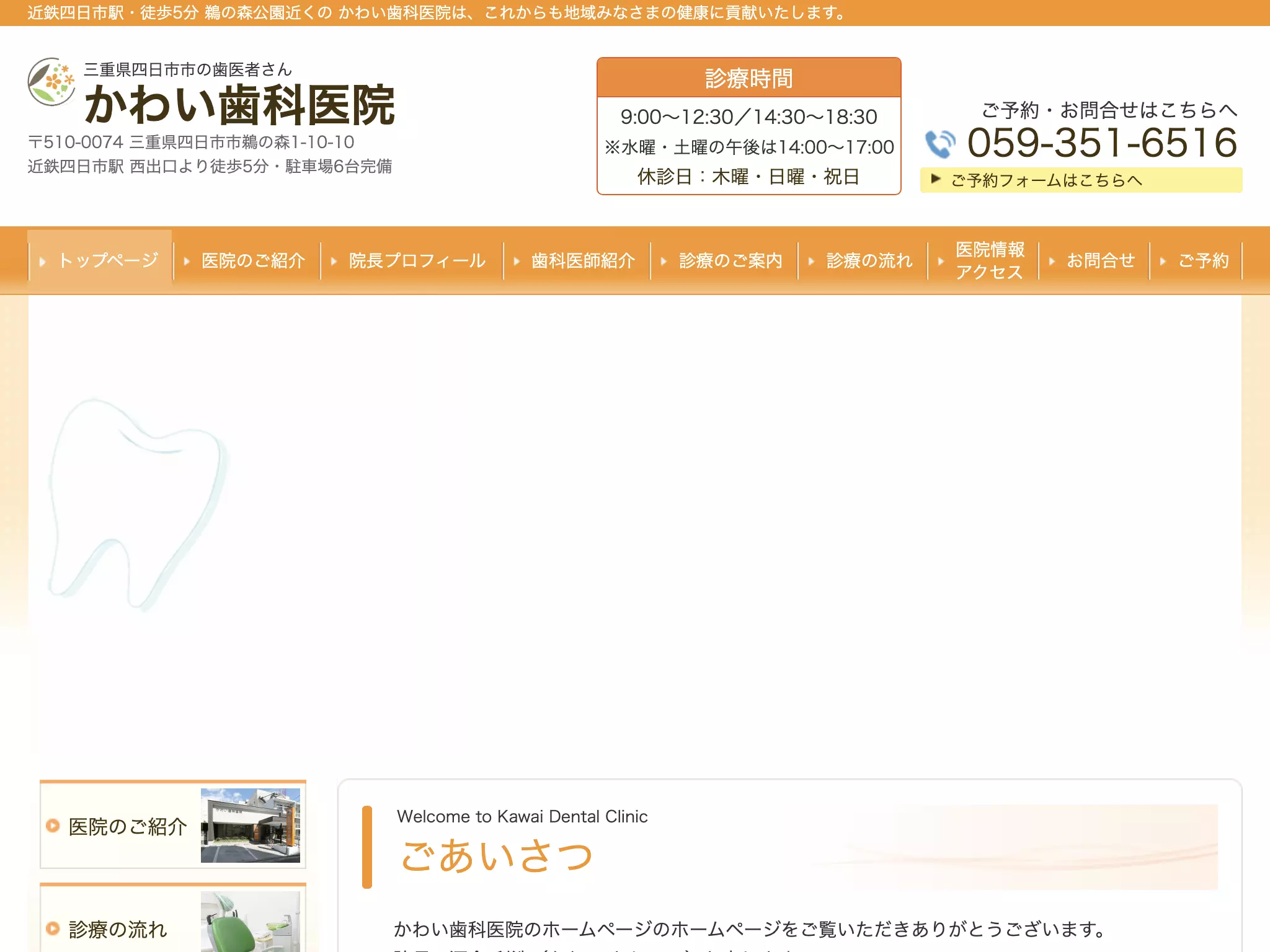Click the orange bullet beside 医院のご紹介 banner

[53, 826]
